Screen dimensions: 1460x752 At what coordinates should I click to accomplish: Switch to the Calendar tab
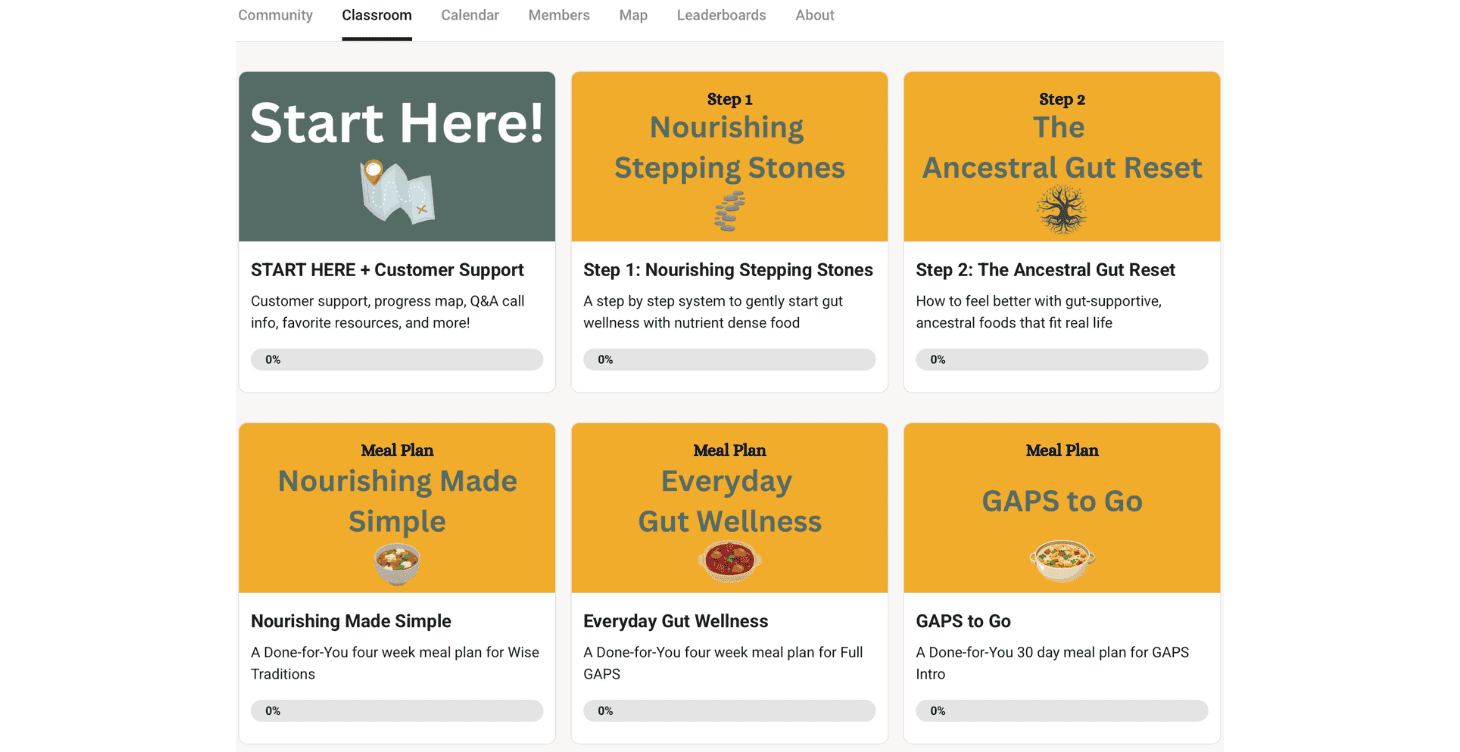coord(470,16)
